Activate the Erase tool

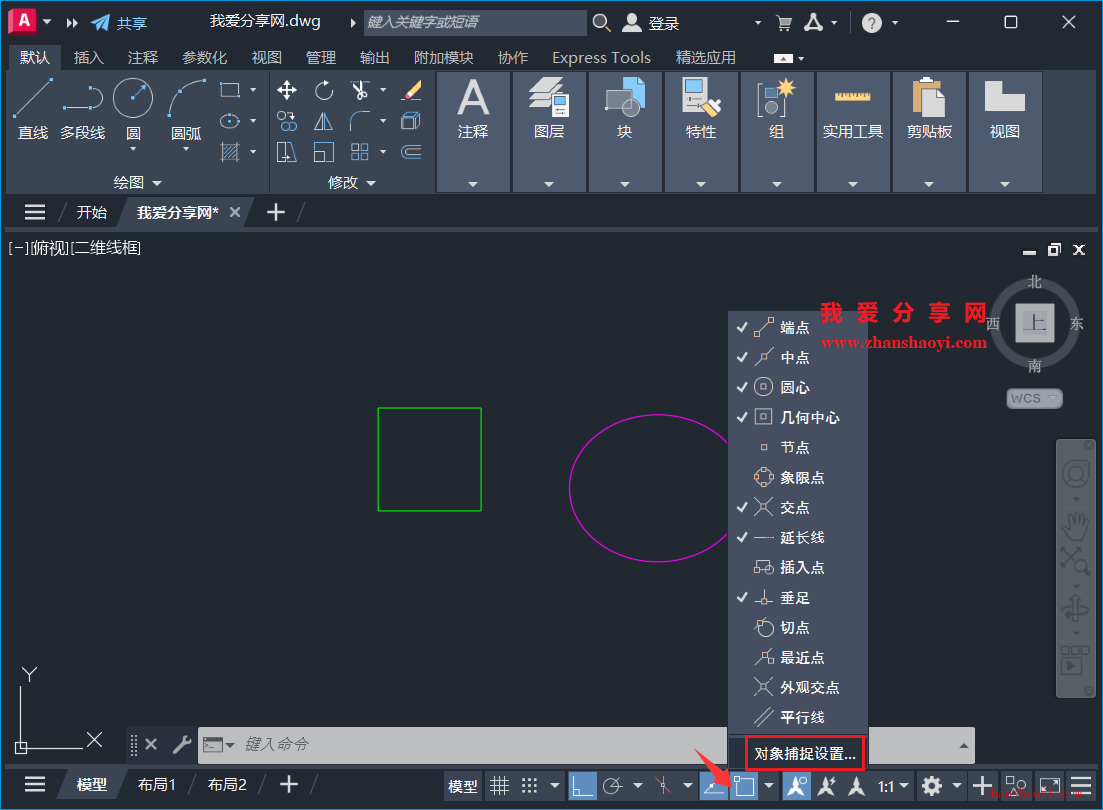[x=412, y=90]
